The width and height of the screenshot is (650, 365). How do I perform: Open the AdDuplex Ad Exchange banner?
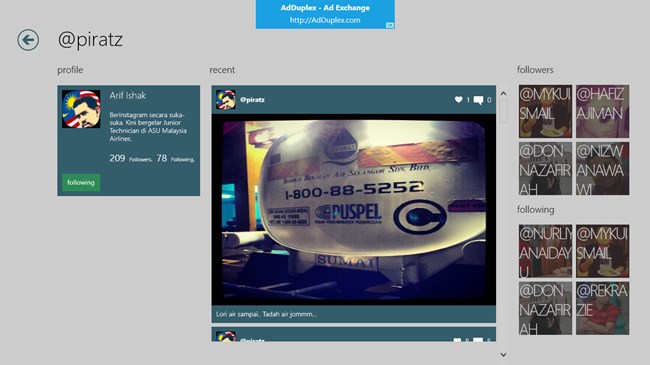325,14
